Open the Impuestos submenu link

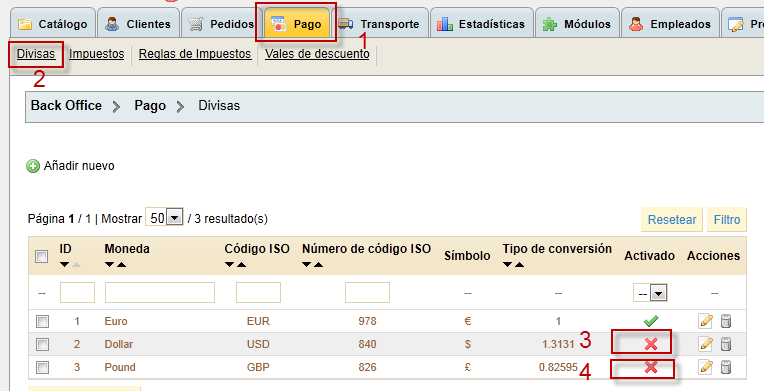coord(96,54)
